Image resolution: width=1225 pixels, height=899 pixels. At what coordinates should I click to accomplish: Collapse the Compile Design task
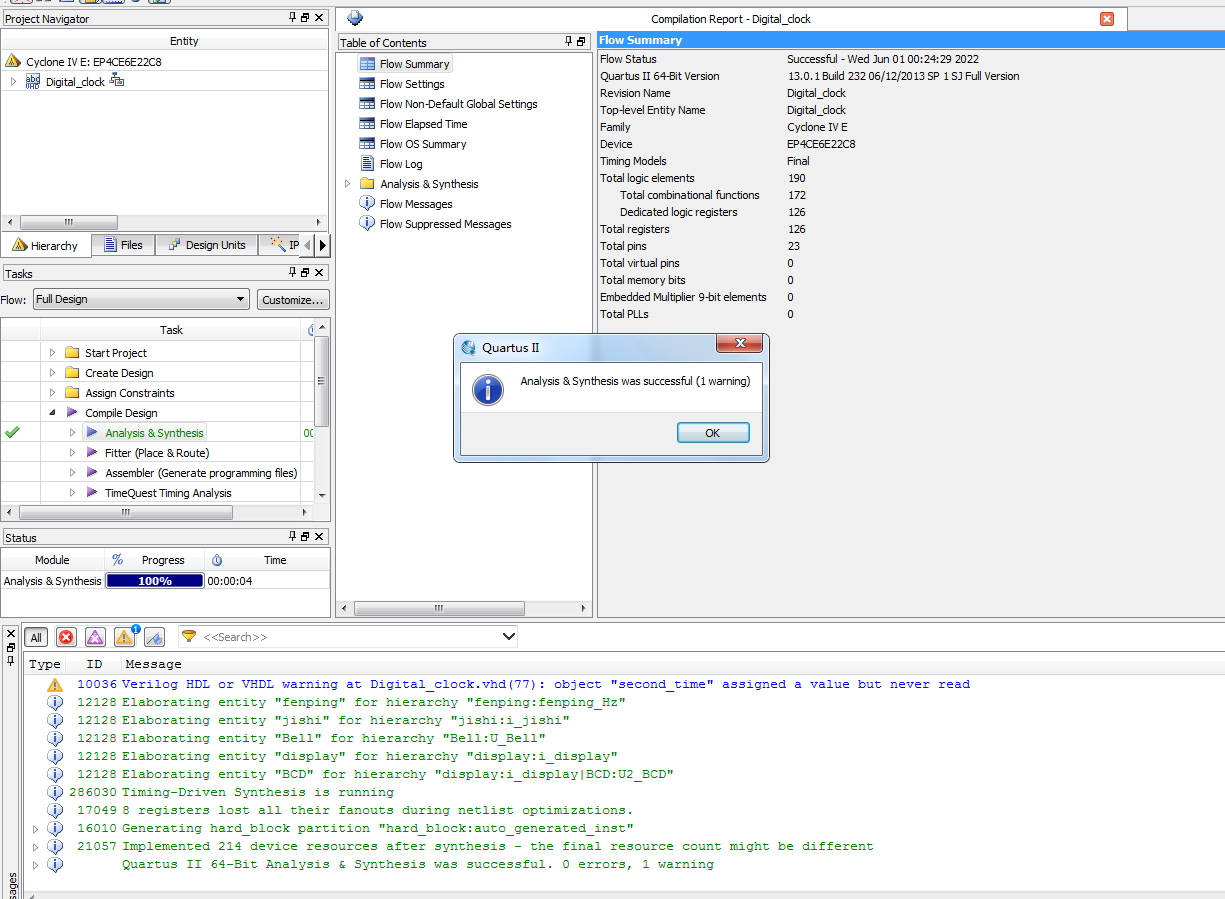(53, 413)
